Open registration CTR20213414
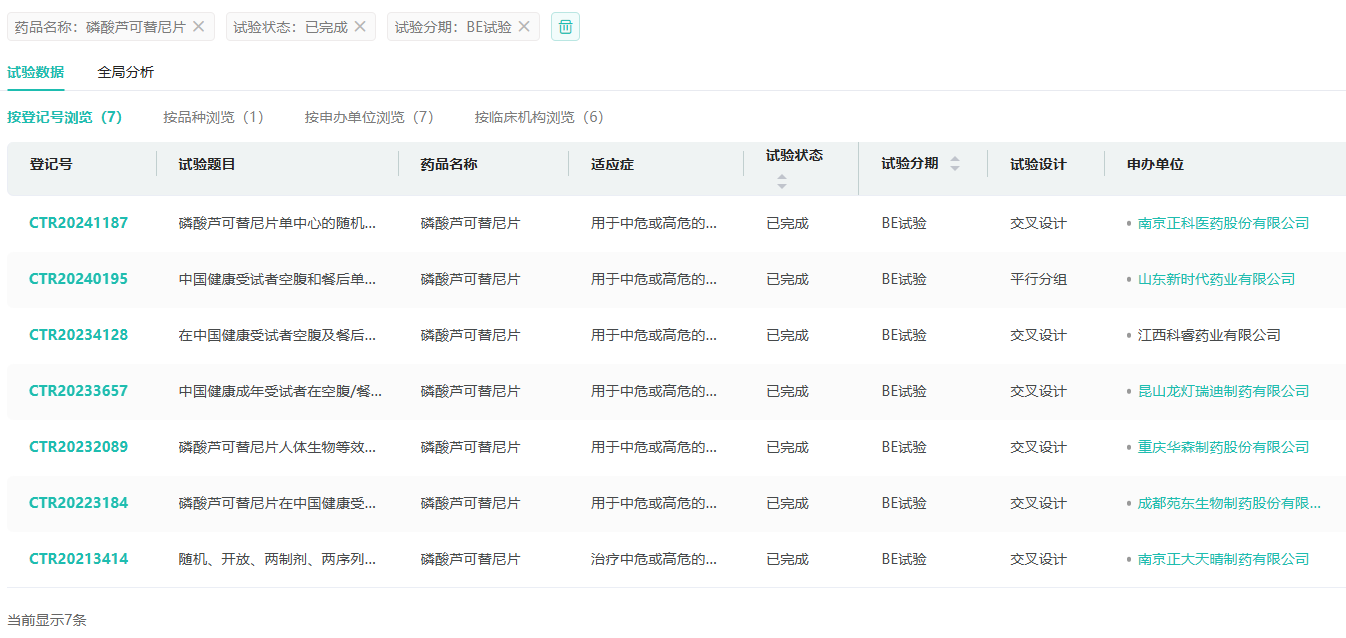This screenshot has height=638, width=1346. [78, 559]
